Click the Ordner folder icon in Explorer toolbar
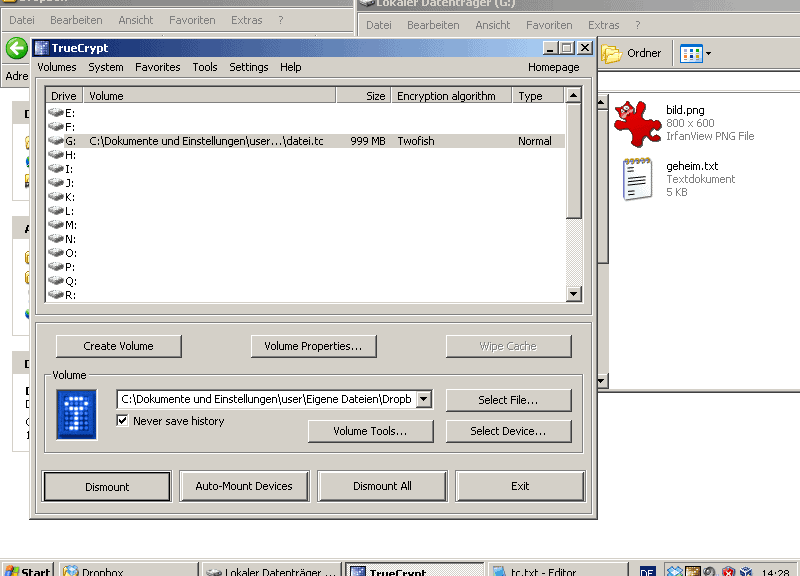 click(x=611, y=53)
